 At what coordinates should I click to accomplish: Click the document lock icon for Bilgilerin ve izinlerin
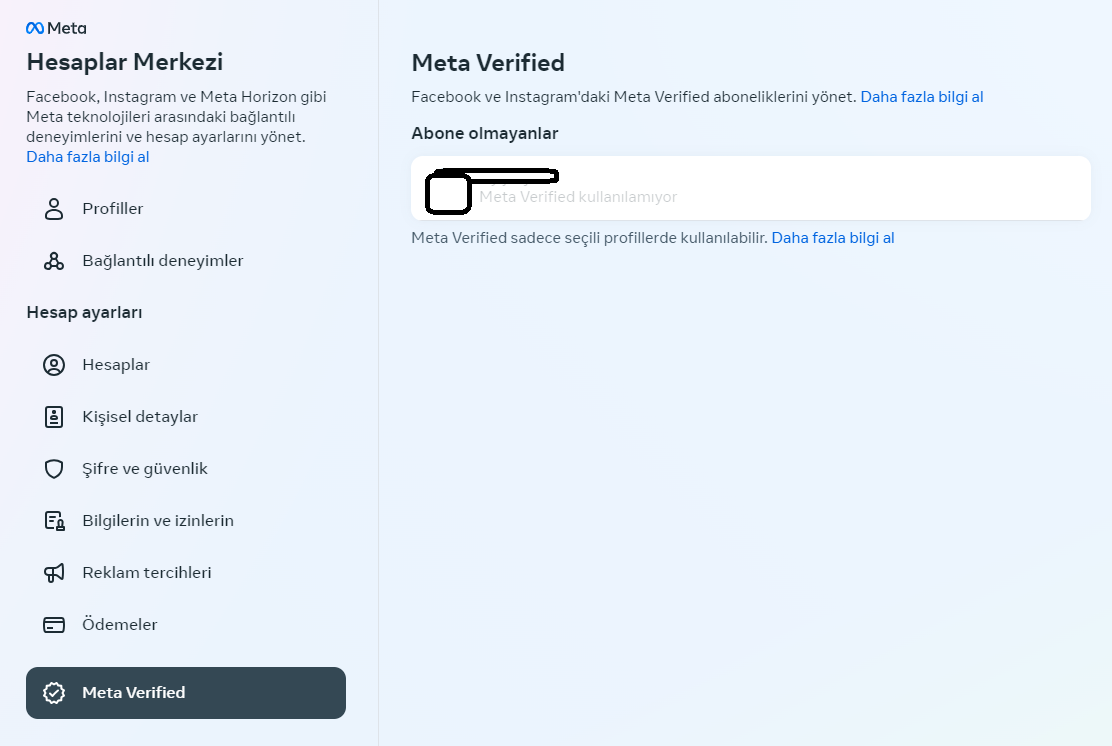[54, 521]
